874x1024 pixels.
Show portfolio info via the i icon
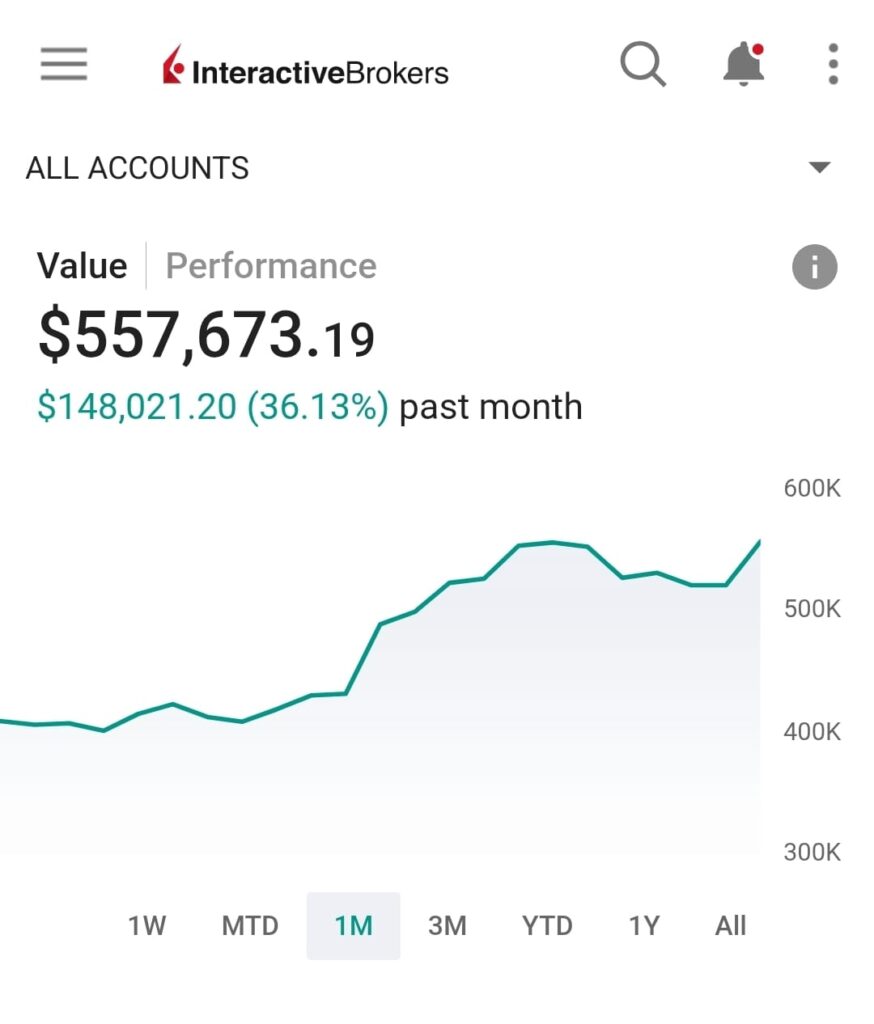[x=815, y=267]
